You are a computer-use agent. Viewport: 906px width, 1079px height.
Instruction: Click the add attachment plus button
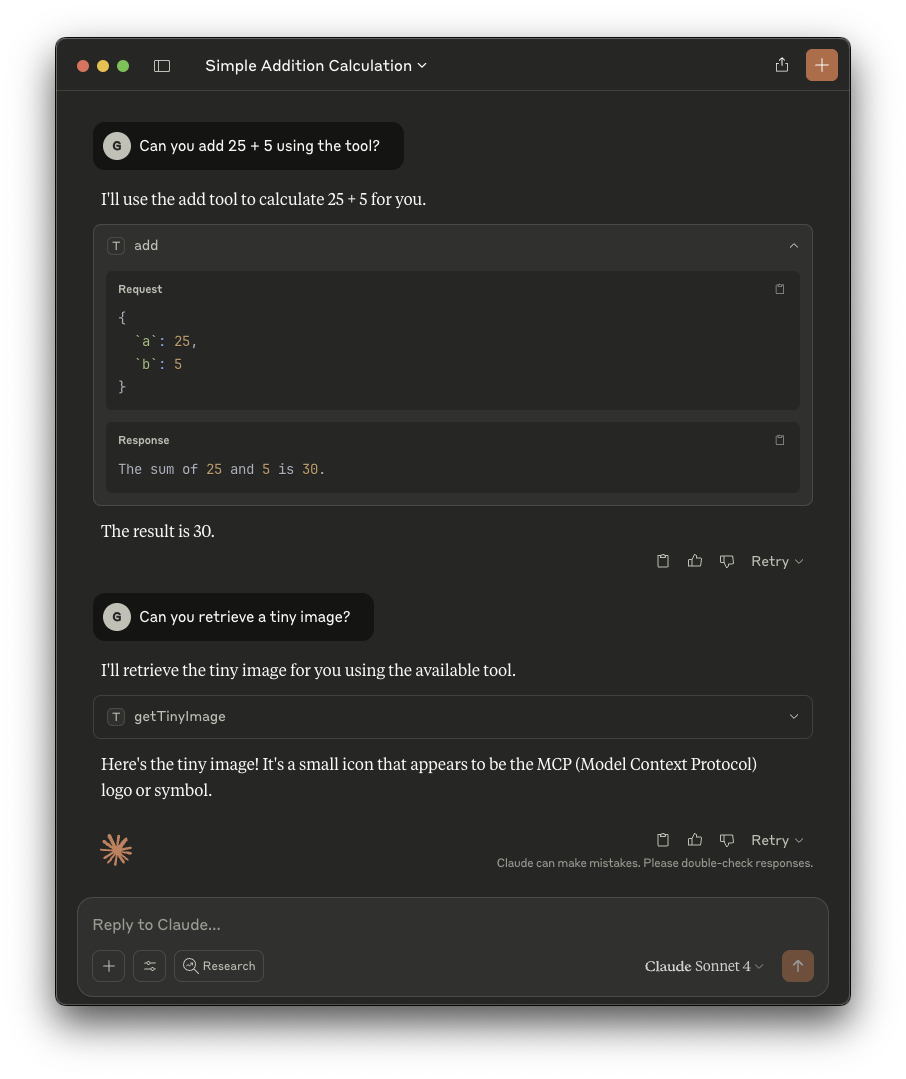pos(109,966)
